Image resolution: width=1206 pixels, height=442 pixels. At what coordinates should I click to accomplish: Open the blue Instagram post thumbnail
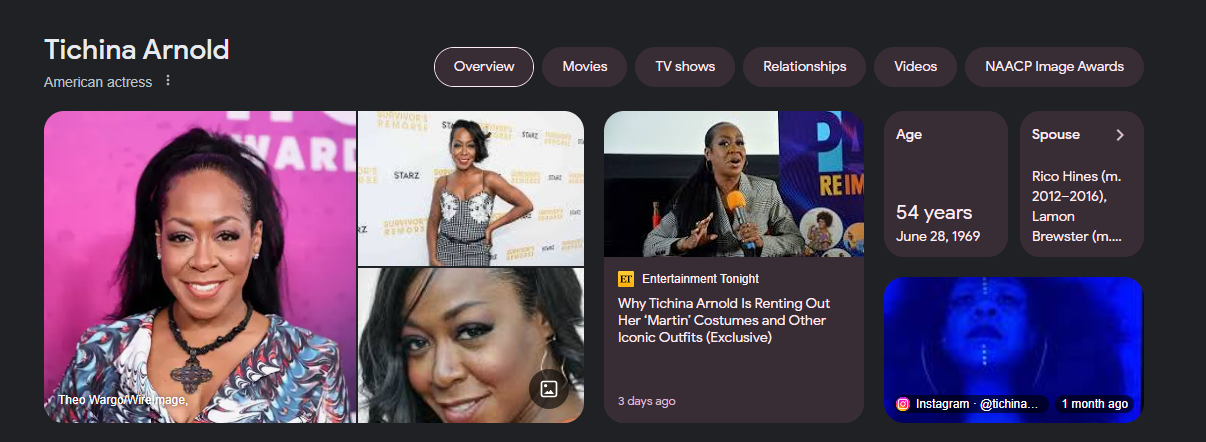point(1013,349)
